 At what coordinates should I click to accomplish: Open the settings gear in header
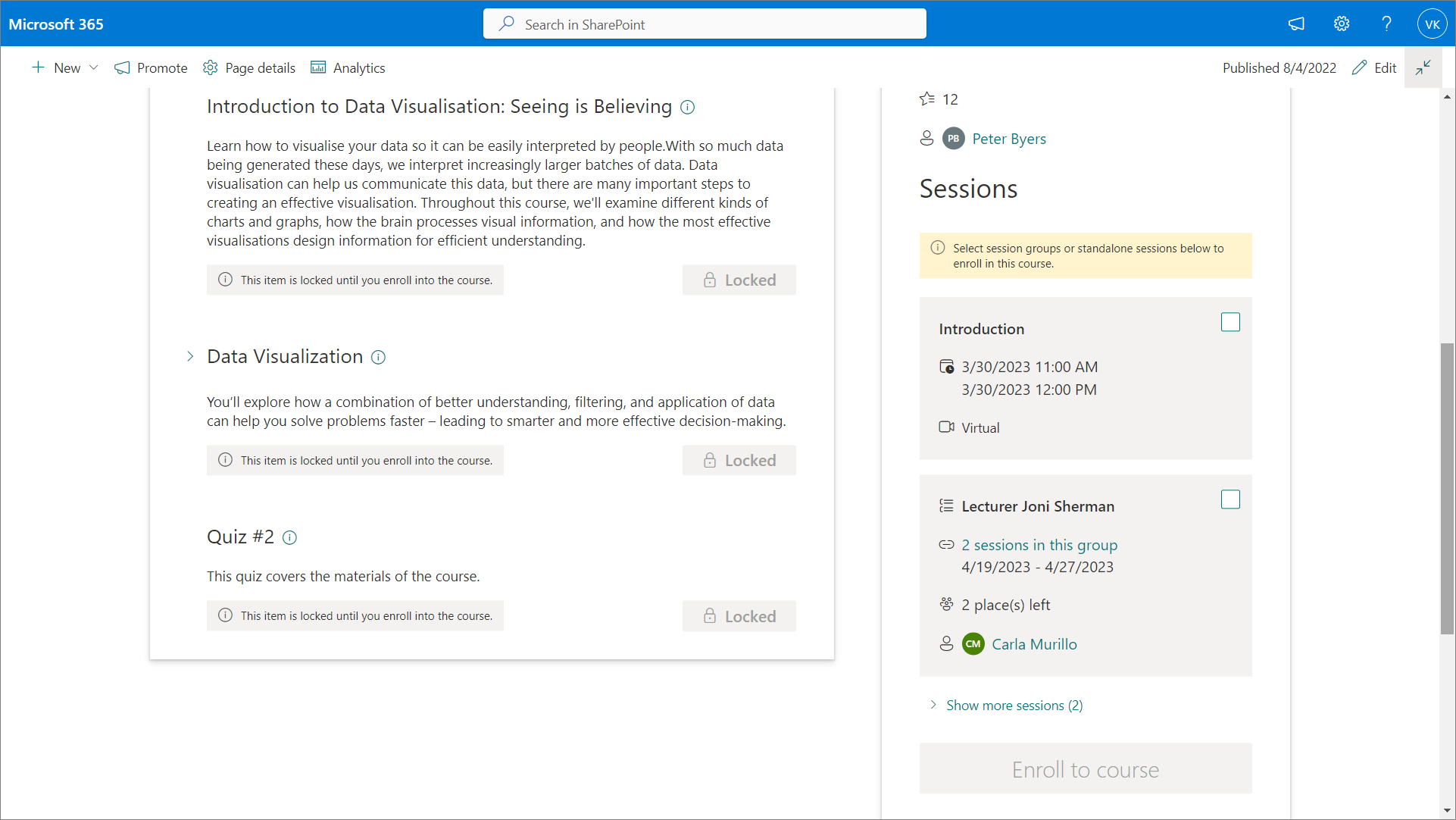[x=1341, y=23]
